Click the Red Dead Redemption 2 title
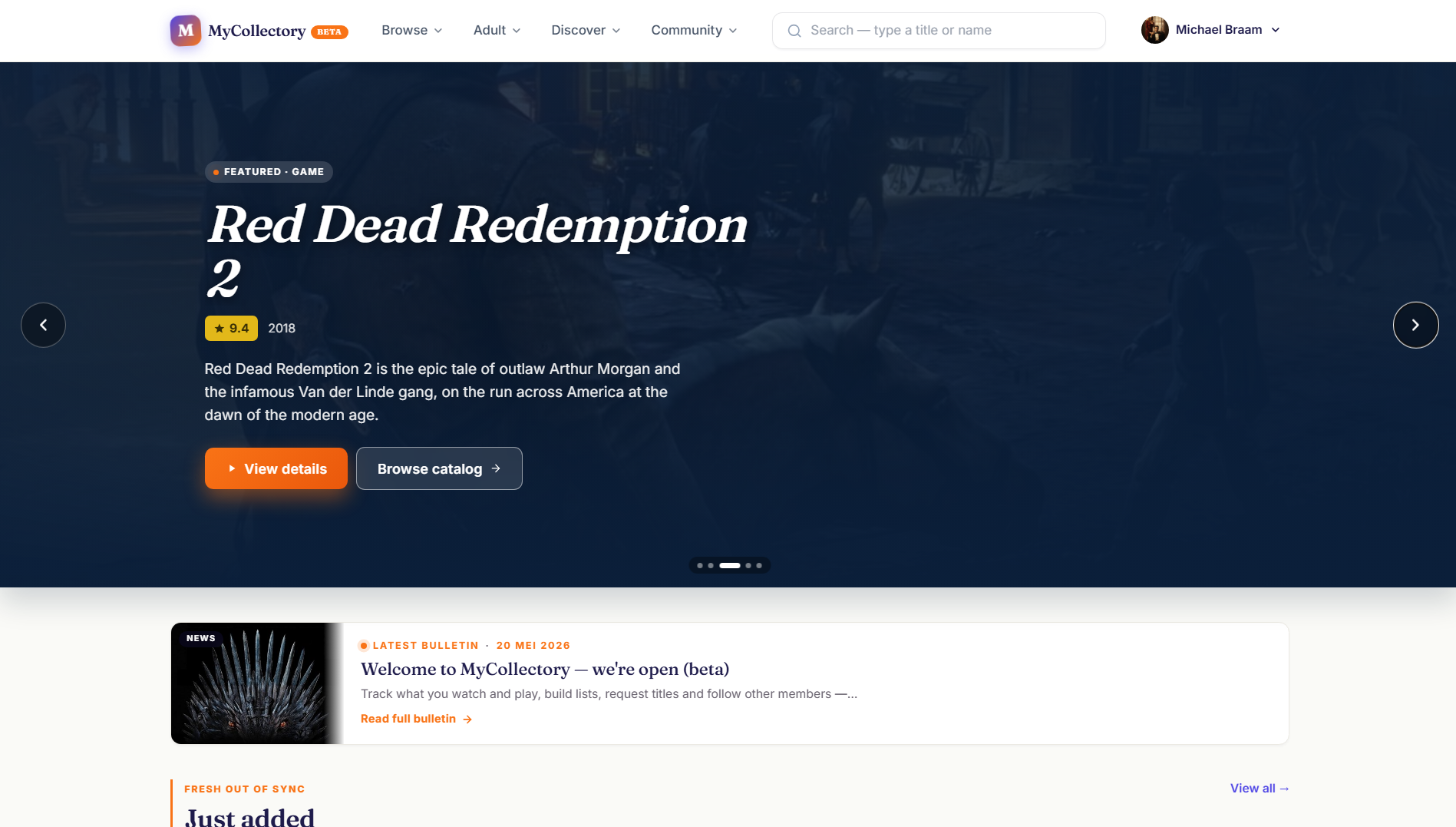 [x=477, y=250]
